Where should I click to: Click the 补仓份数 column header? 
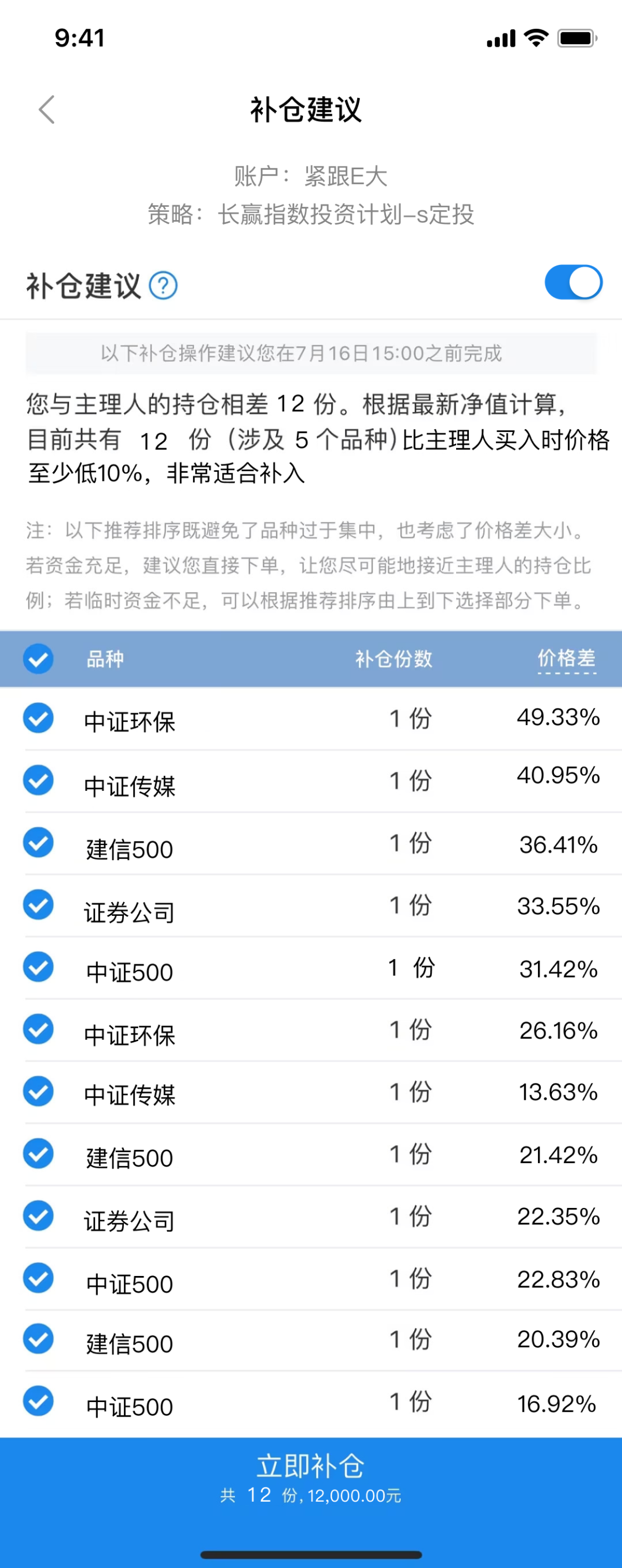(394, 658)
